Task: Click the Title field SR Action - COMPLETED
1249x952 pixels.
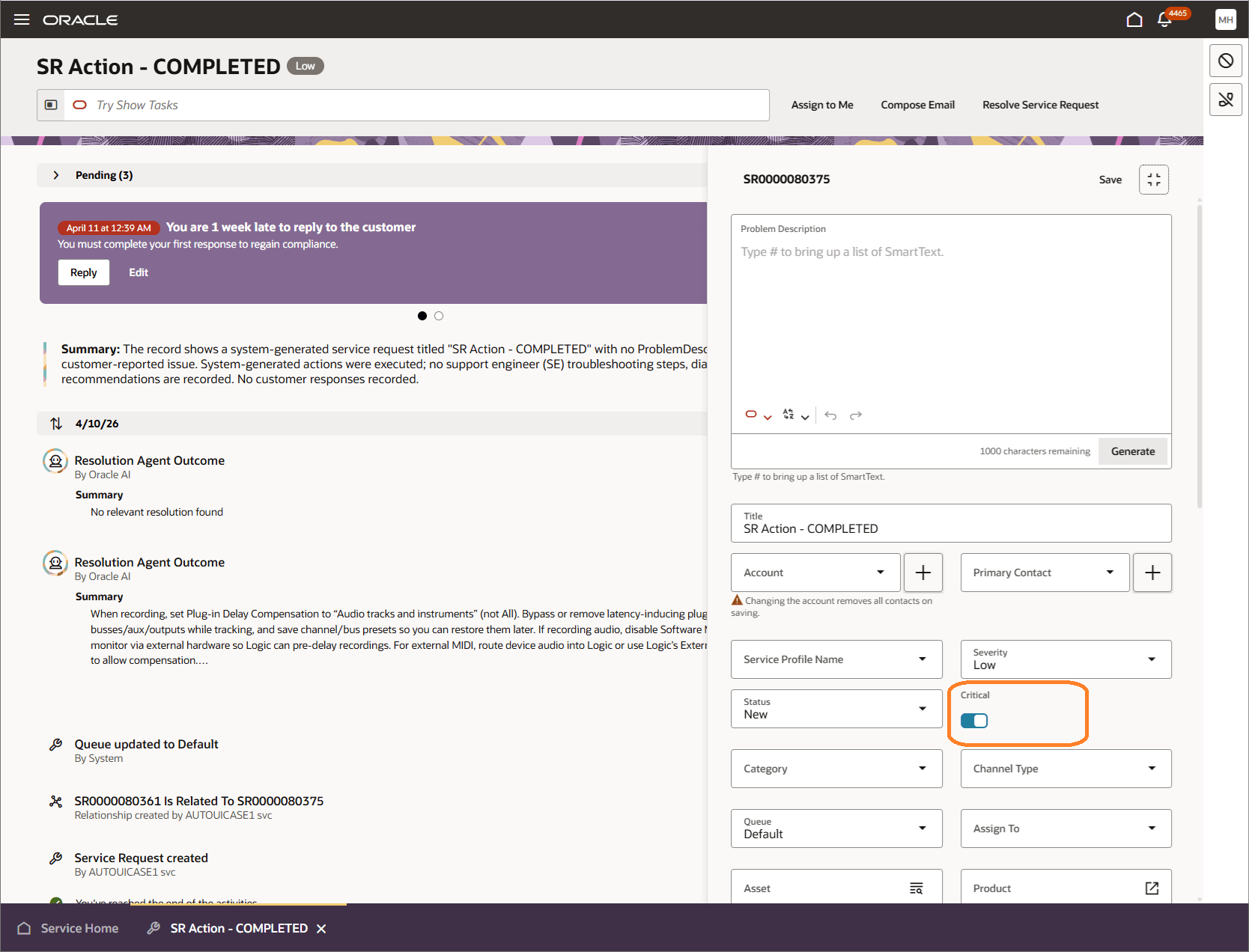Action: 951,523
